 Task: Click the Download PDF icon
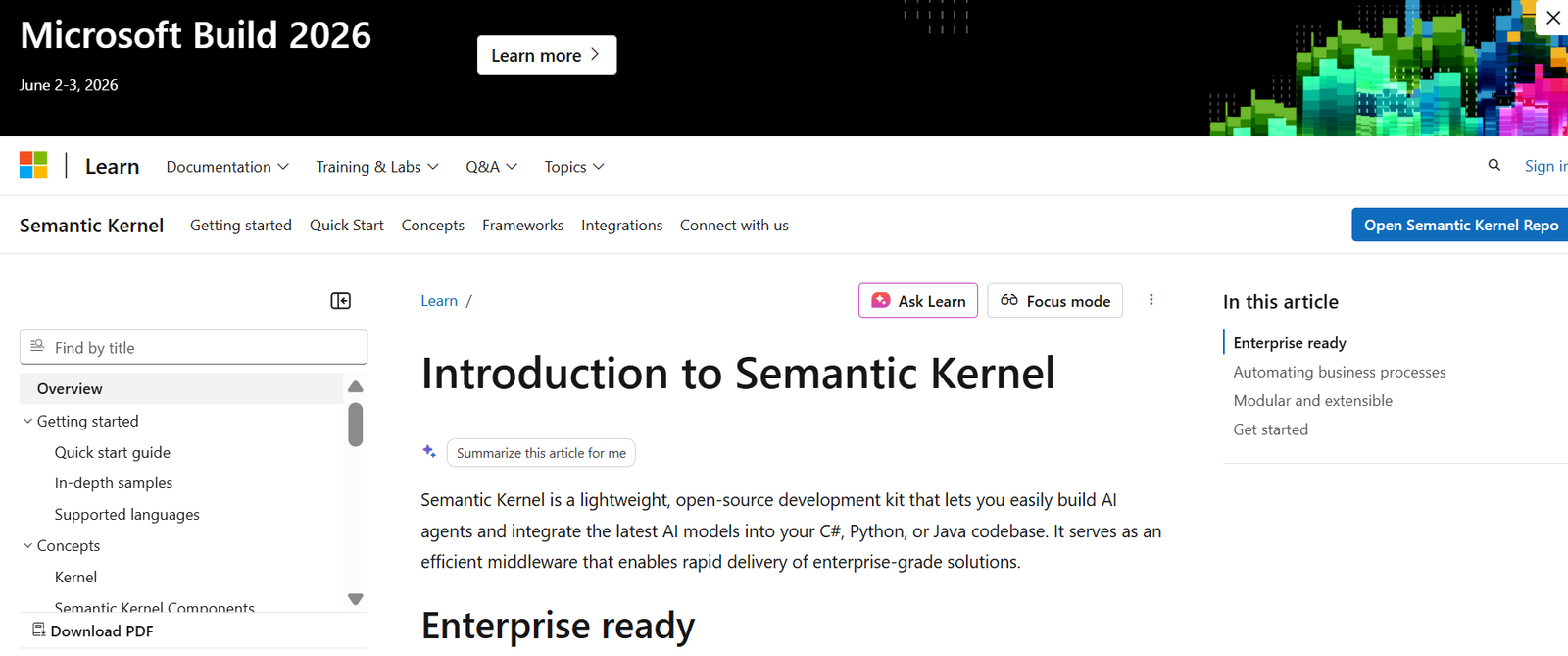[x=38, y=630]
